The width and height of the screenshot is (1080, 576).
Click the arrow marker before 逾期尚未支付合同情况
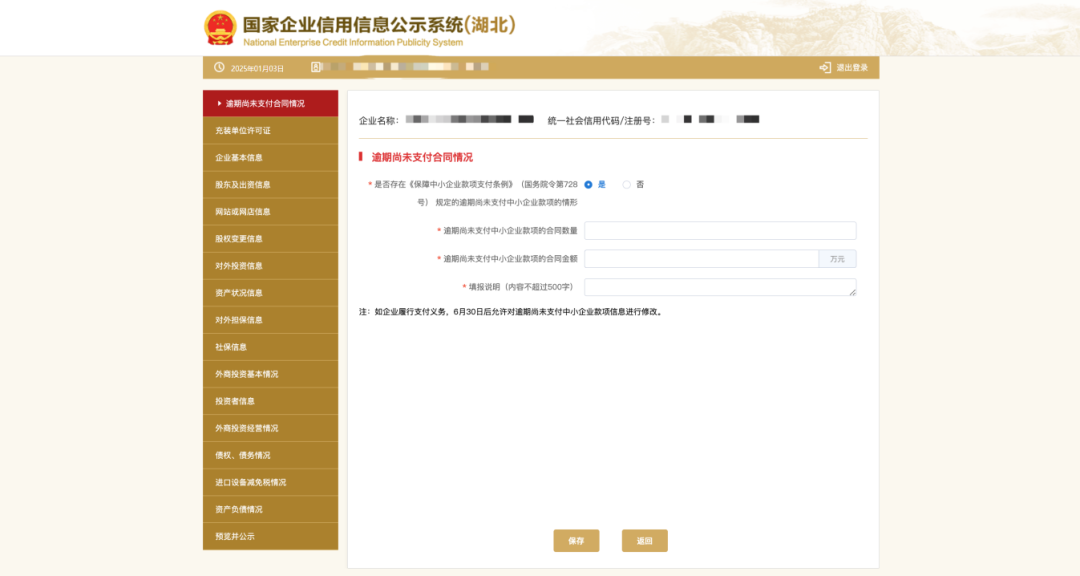point(219,103)
